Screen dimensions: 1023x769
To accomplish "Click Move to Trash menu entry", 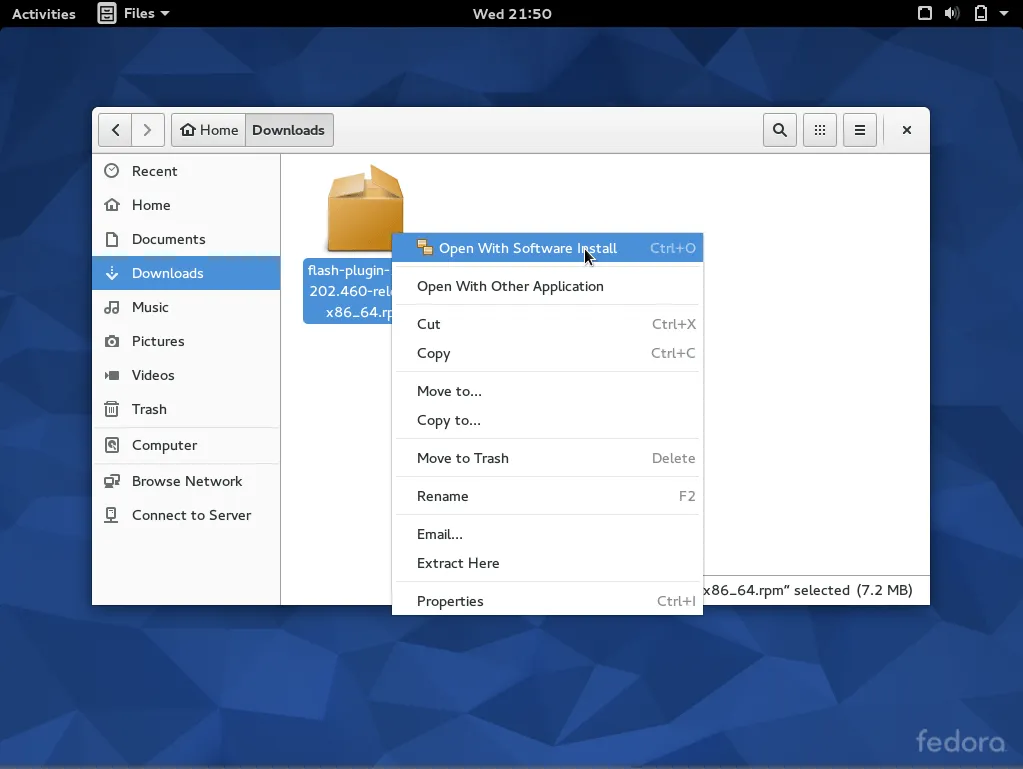I will coord(463,458).
